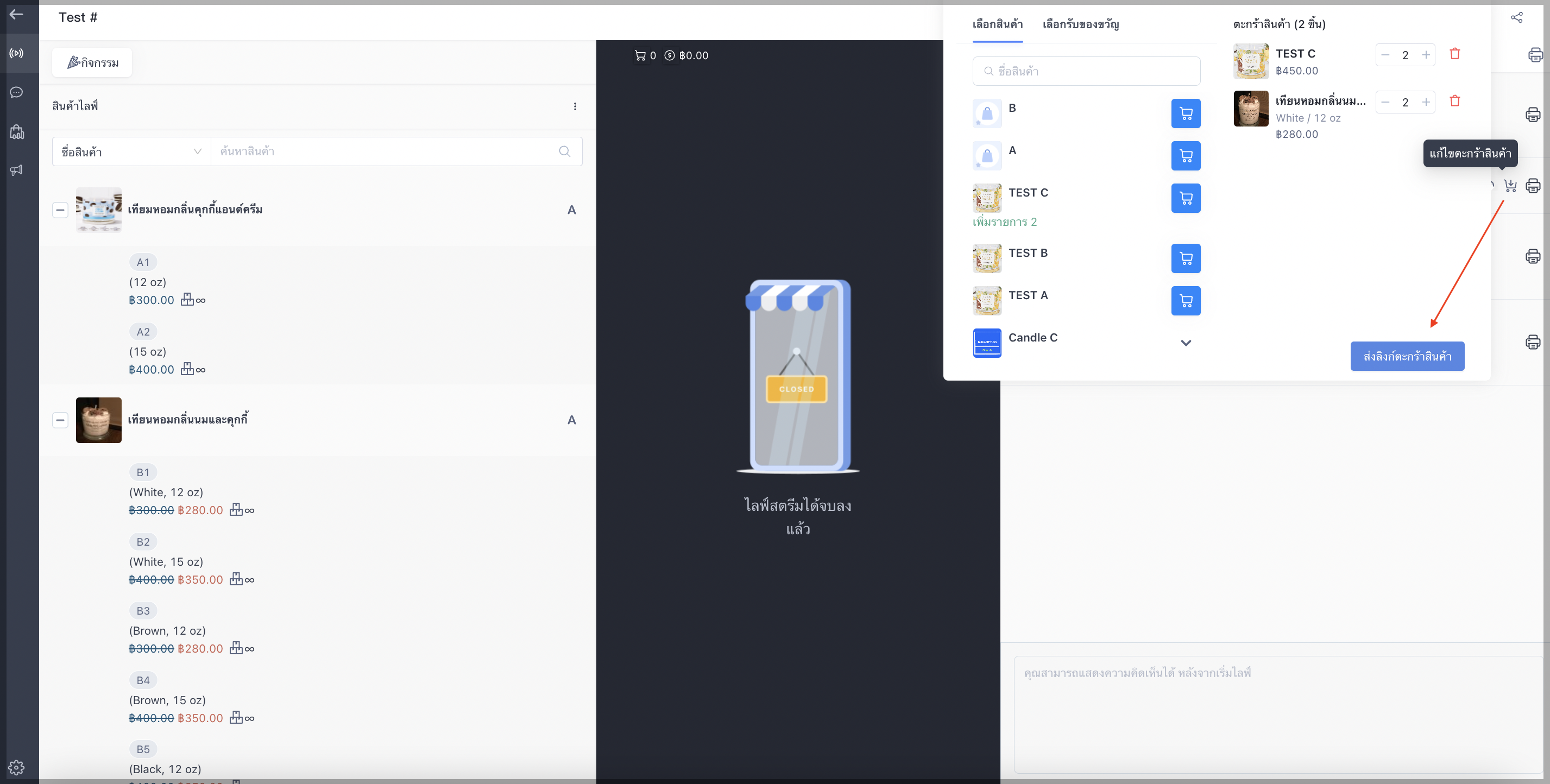
Task: Click the กิจกรรม button
Action: click(x=92, y=62)
